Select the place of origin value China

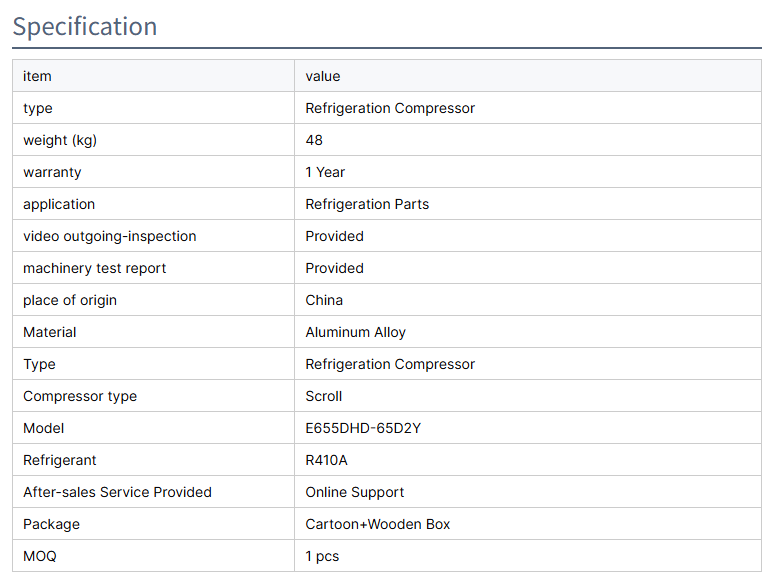point(324,300)
